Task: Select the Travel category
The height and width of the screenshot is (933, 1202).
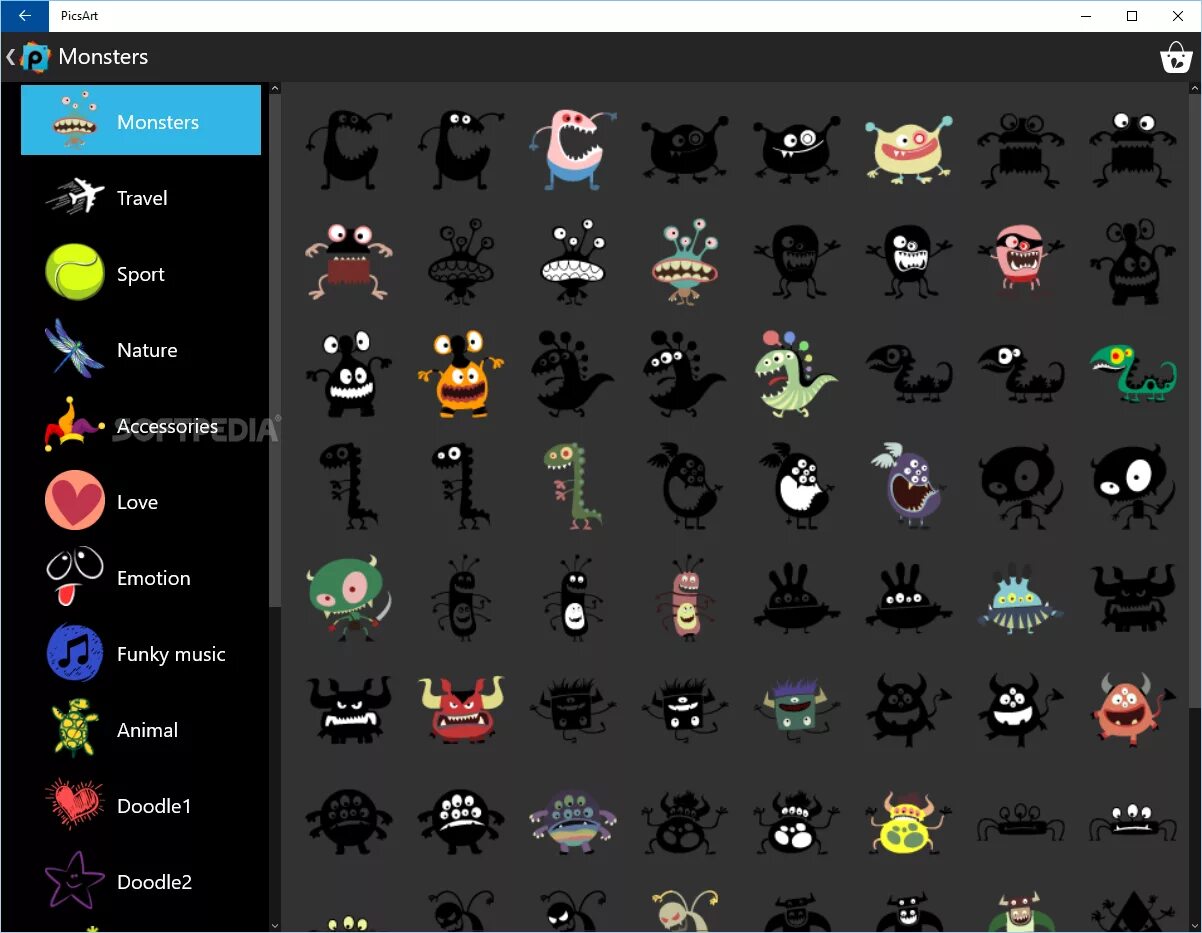Action: pyautogui.click(x=142, y=198)
